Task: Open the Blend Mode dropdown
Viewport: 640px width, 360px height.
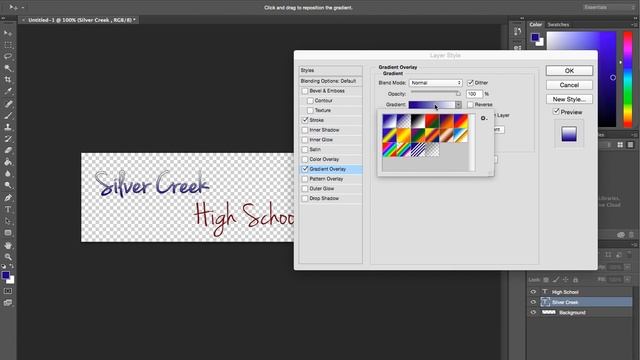Action: (x=436, y=83)
